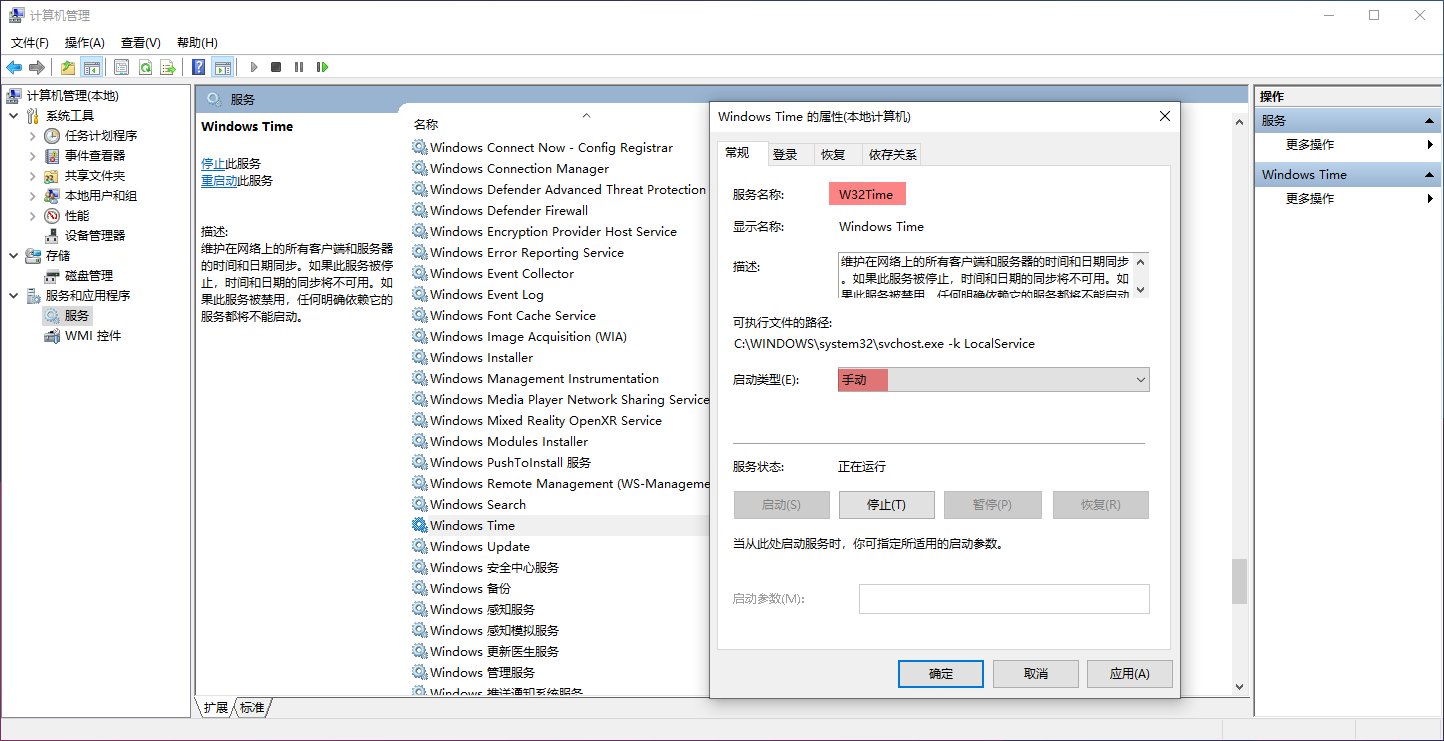Click the Export list toolbar icon
The width and height of the screenshot is (1444, 741).
[168, 67]
